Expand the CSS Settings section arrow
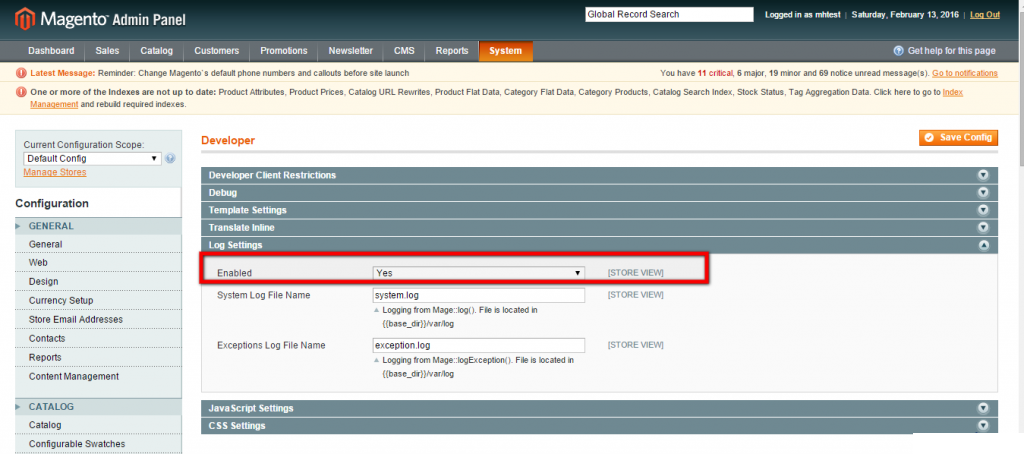The height and width of the screenshot is (454, 1024). coord(984,426)
